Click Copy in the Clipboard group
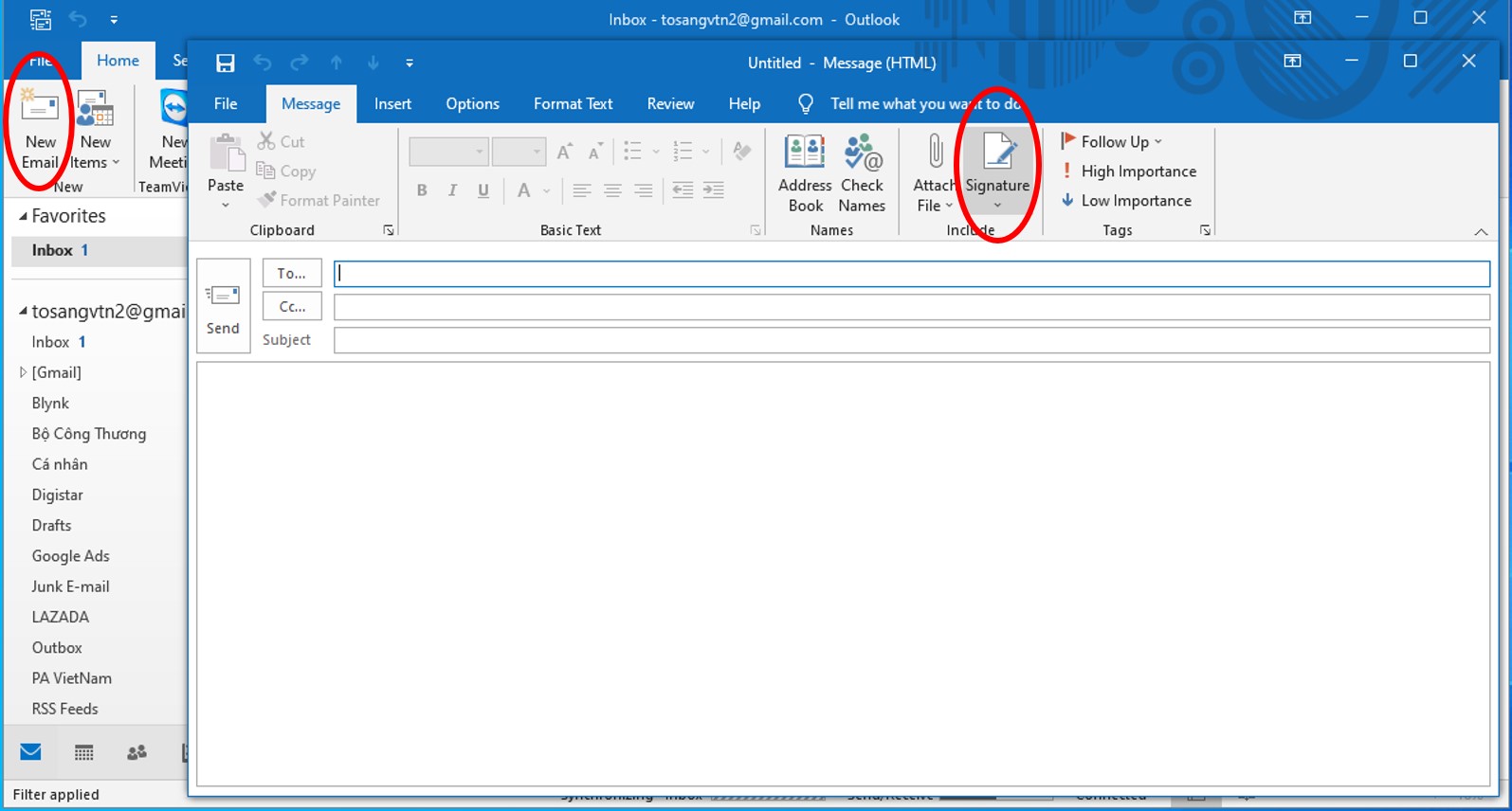 click(286, 171)
